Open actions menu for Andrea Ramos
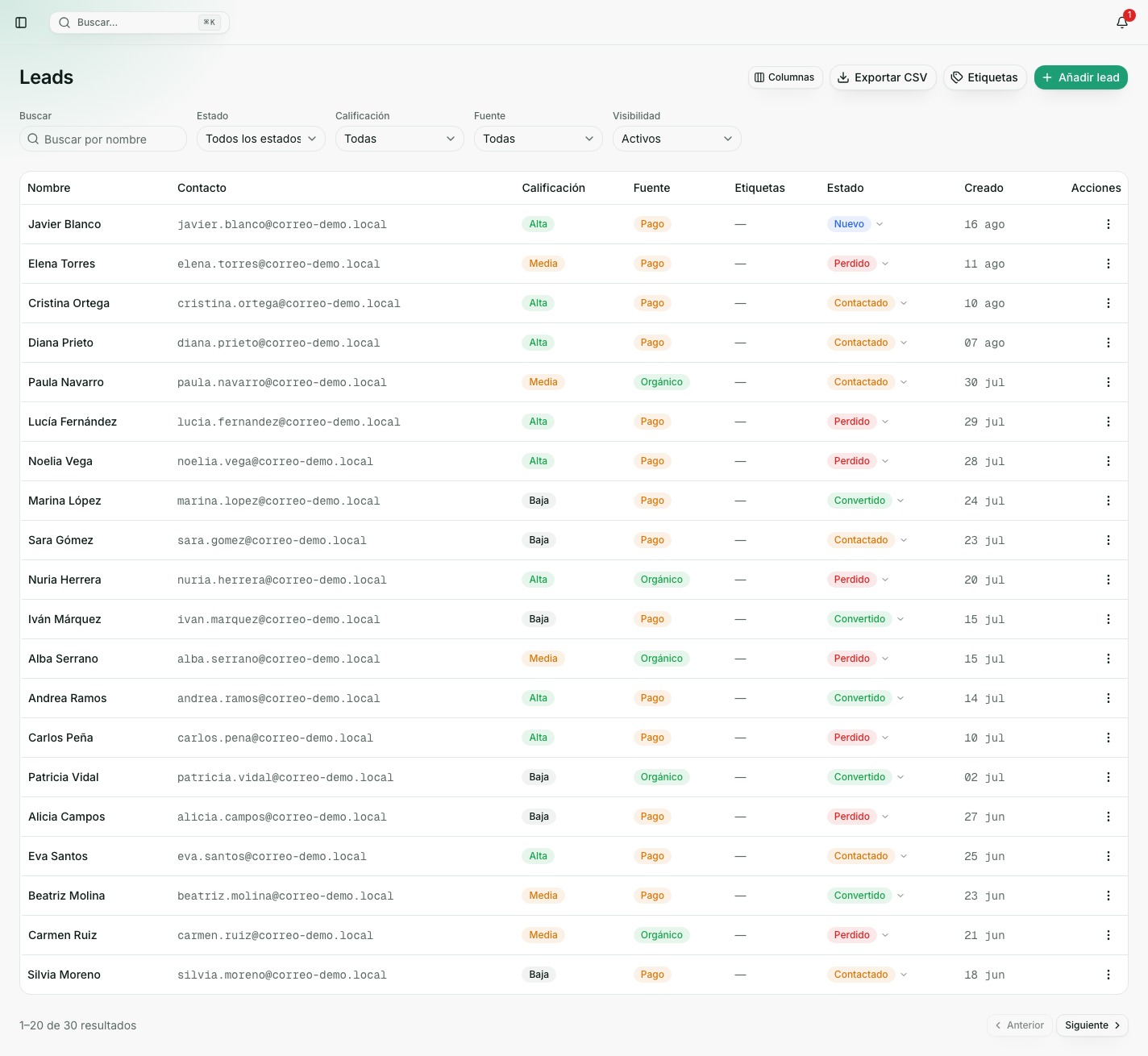The image size is (1148, 1056). (1108, 698)
